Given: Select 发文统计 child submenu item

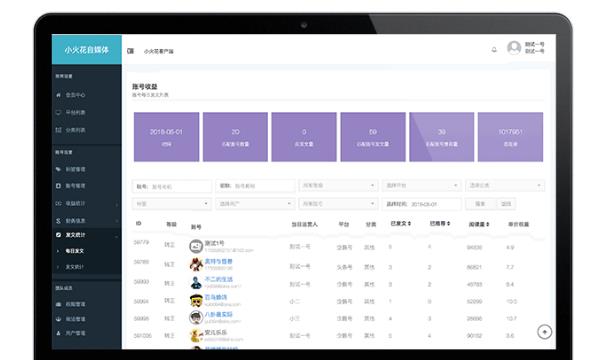Looking at the screenshot, I should click(x=75, y=267).
